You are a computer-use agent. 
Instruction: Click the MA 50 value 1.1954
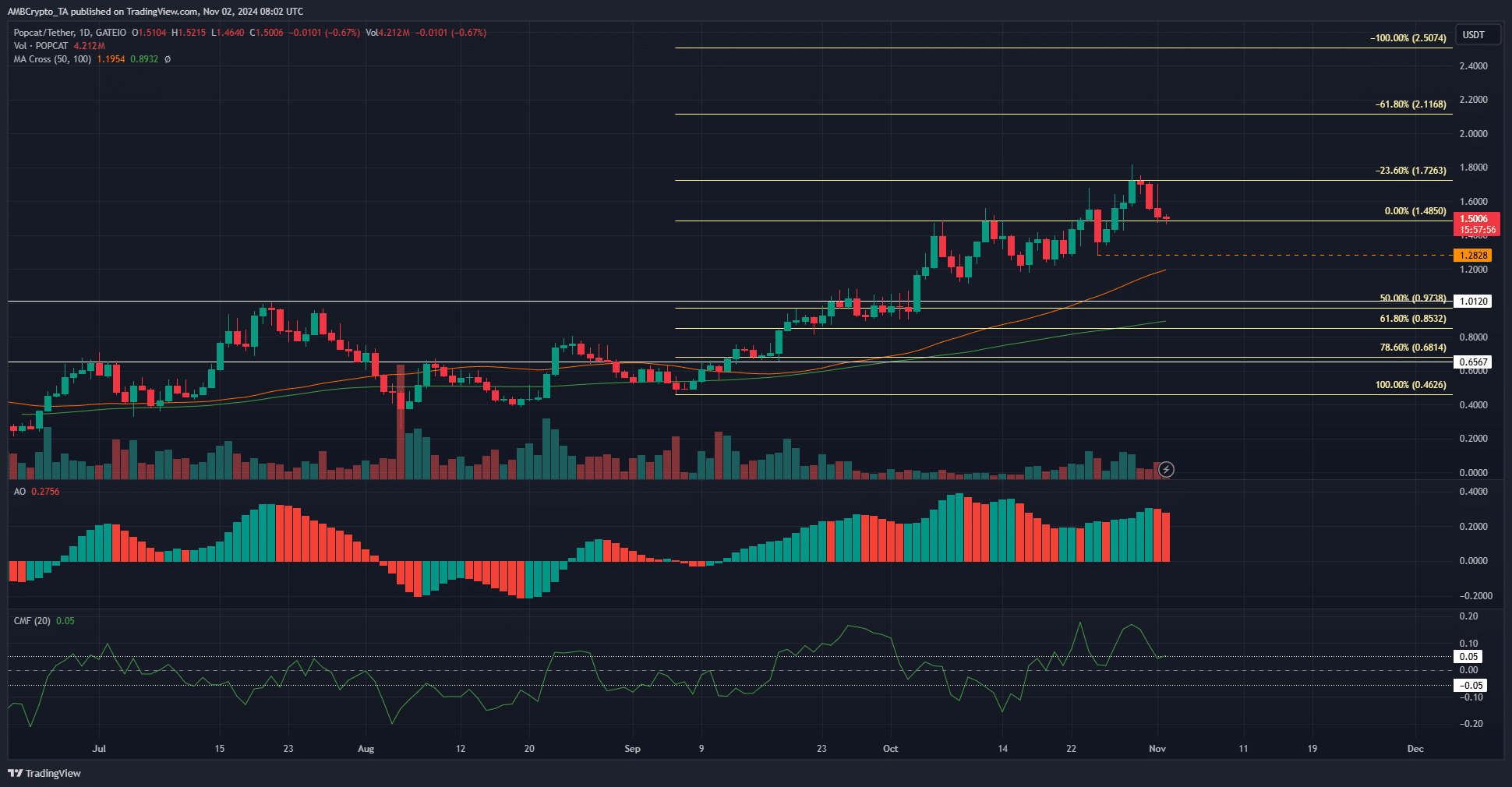pyautogui.click(x=111, y=59)
